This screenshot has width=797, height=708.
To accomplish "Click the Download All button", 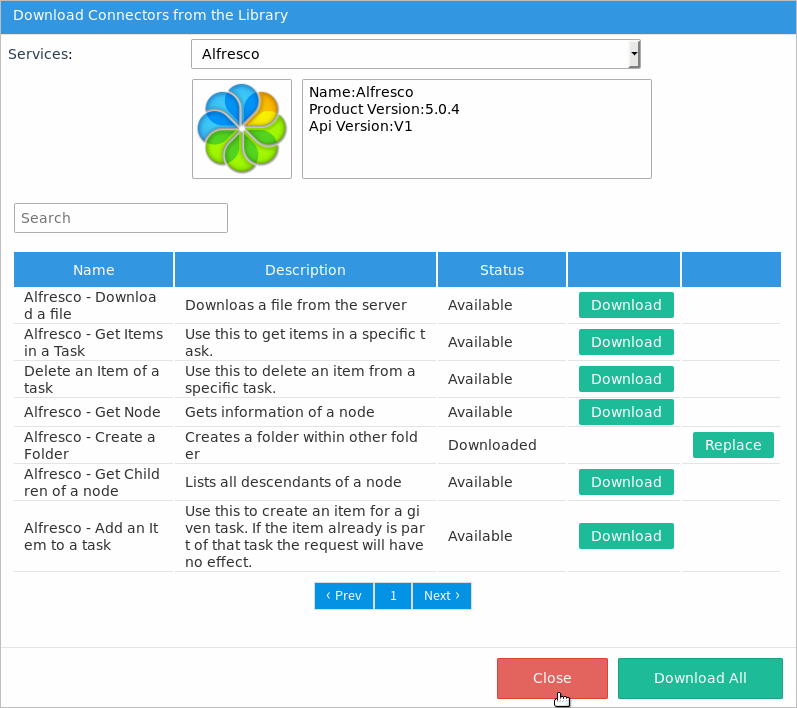I will [x=700, y=678].
